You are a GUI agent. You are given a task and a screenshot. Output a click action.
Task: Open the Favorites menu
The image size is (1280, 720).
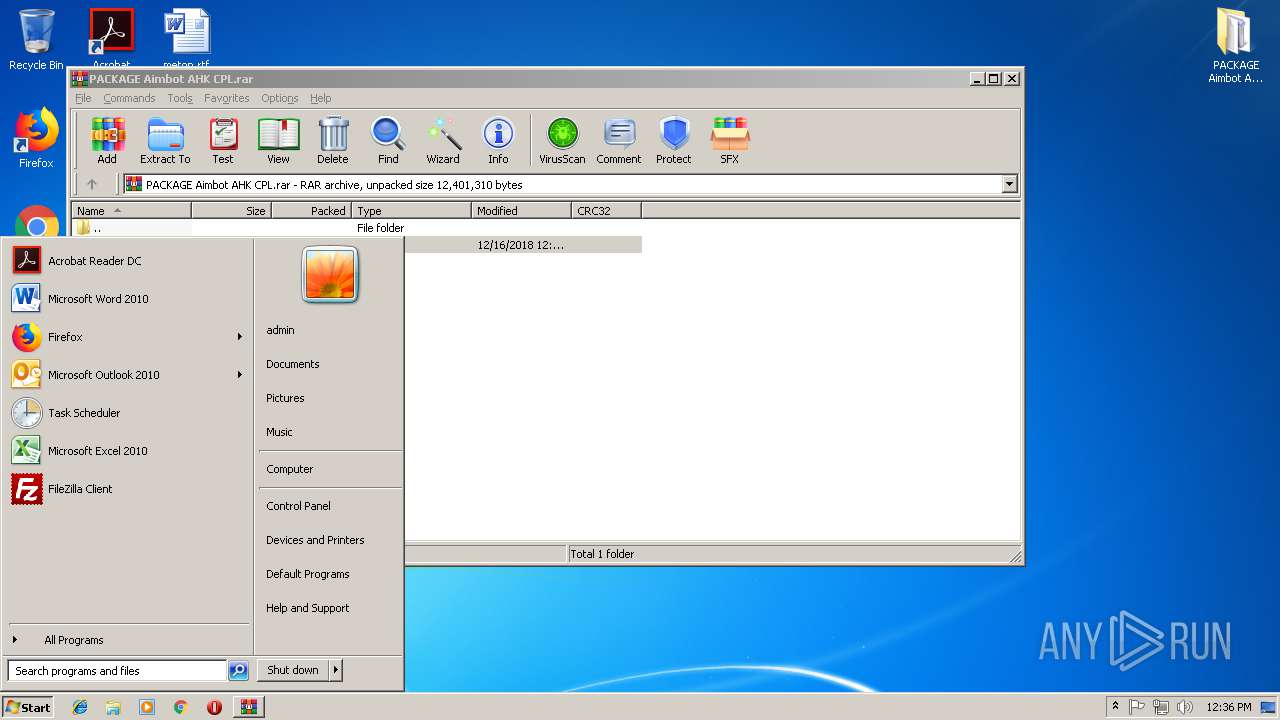(227, 98)
